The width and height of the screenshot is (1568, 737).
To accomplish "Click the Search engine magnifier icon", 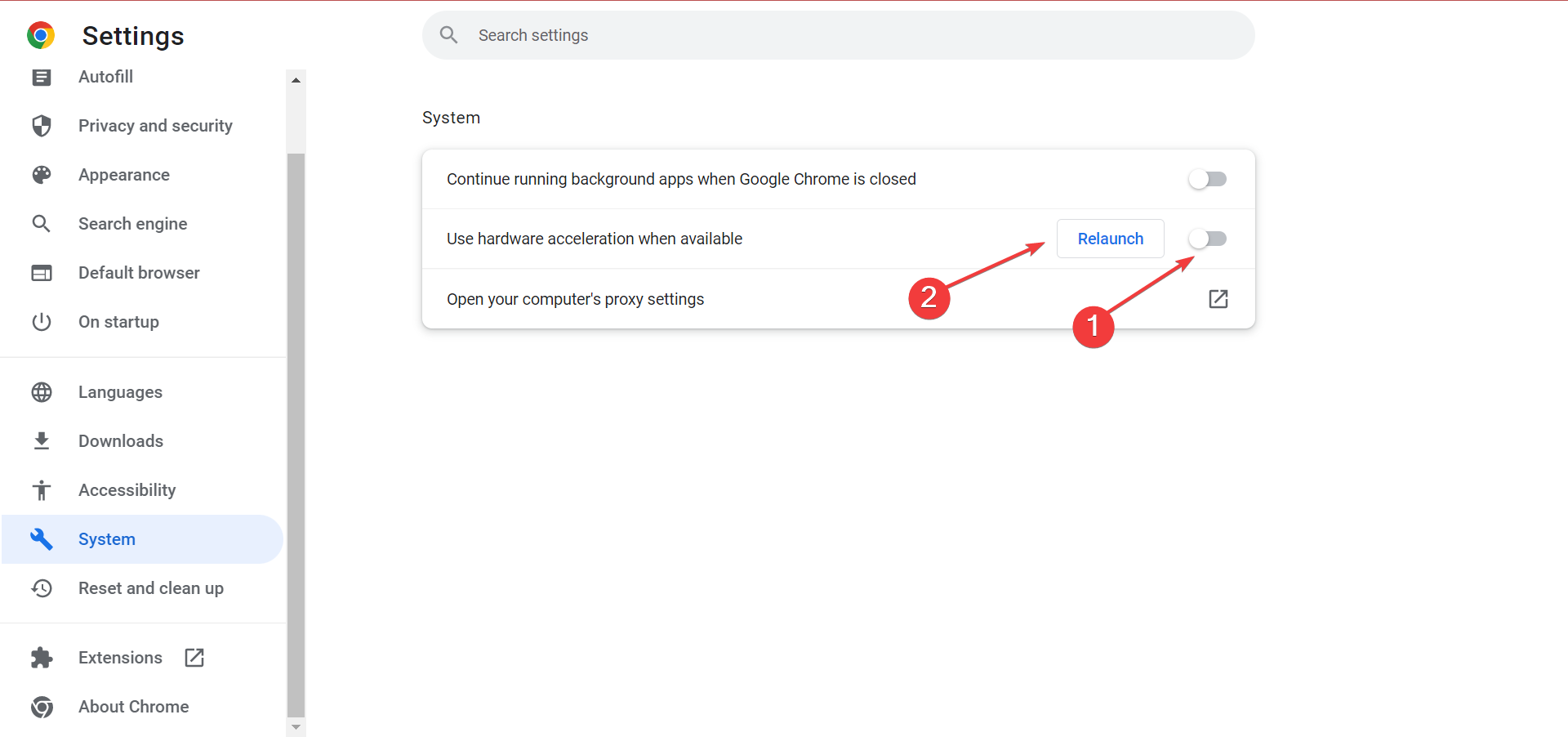I will pyautogui.click(x=42, y=224).
